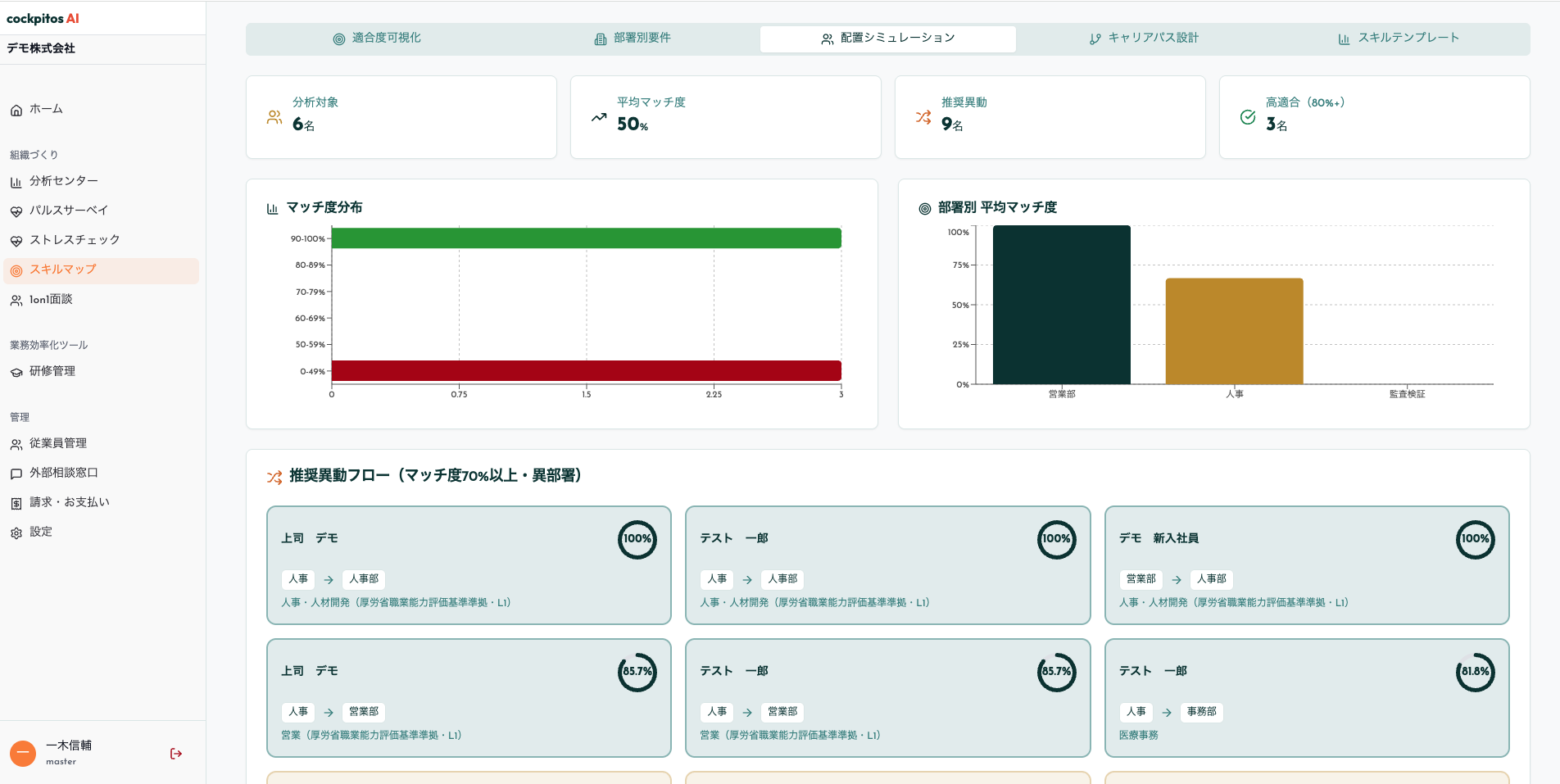Click the arrow icon in デモ 新入社員 card
The height and width of the screenshot is (784, 1560).
(1177, 580)
